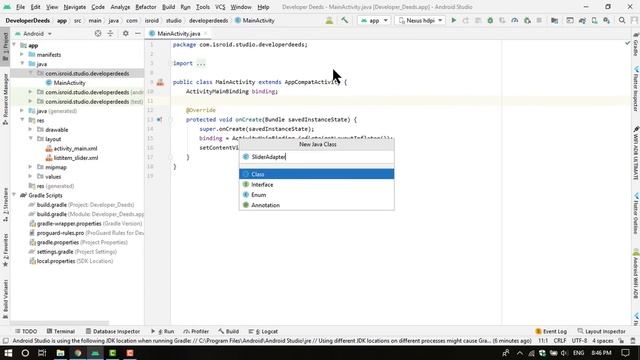The height and width of the screenshot is (360, 640).
Task: Click the CRLF line separator in the status bar
Action: click(560, 341)
